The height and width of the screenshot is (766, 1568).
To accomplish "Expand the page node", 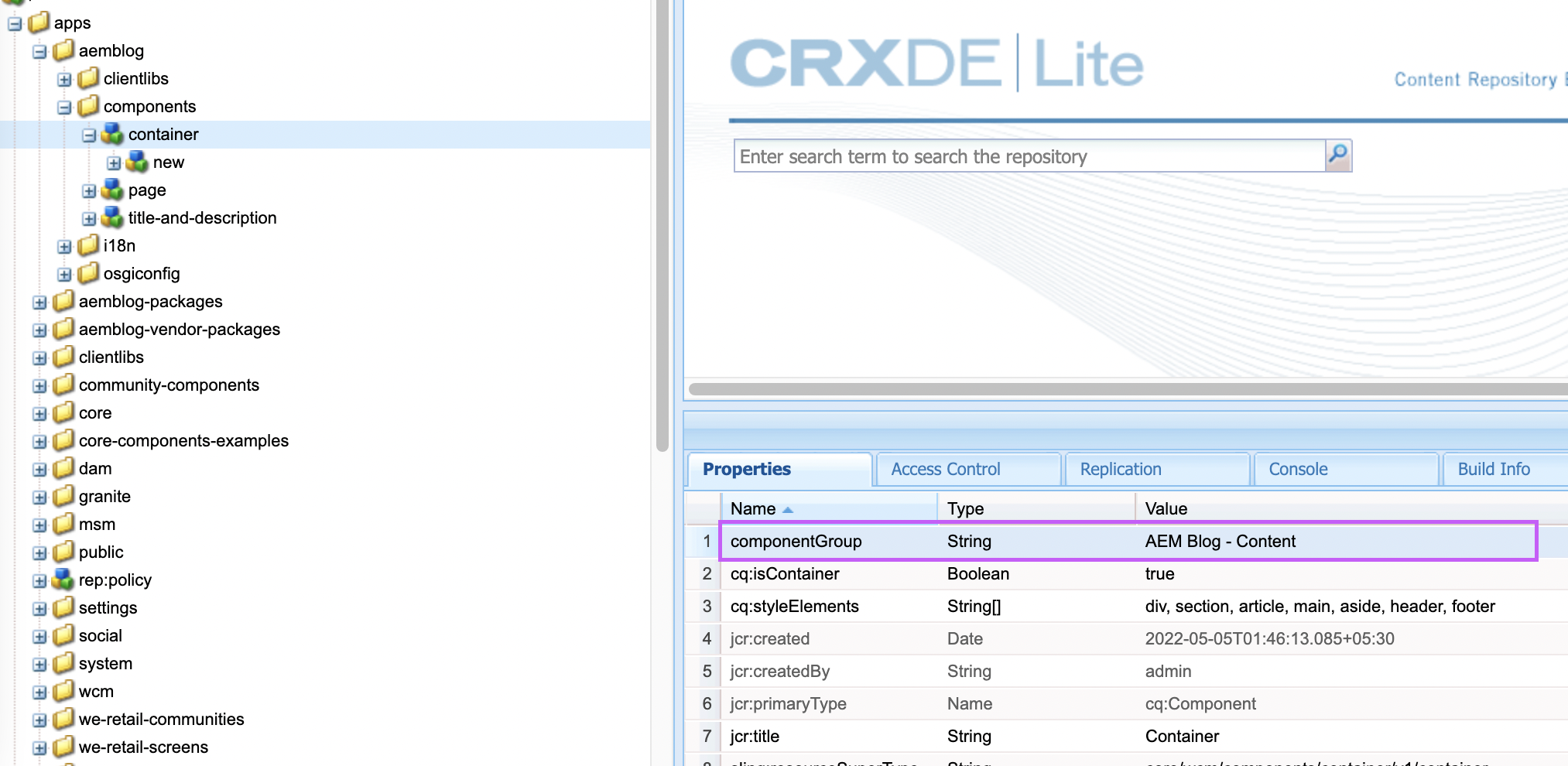I will pyautogui.click(x=89, y=191).
